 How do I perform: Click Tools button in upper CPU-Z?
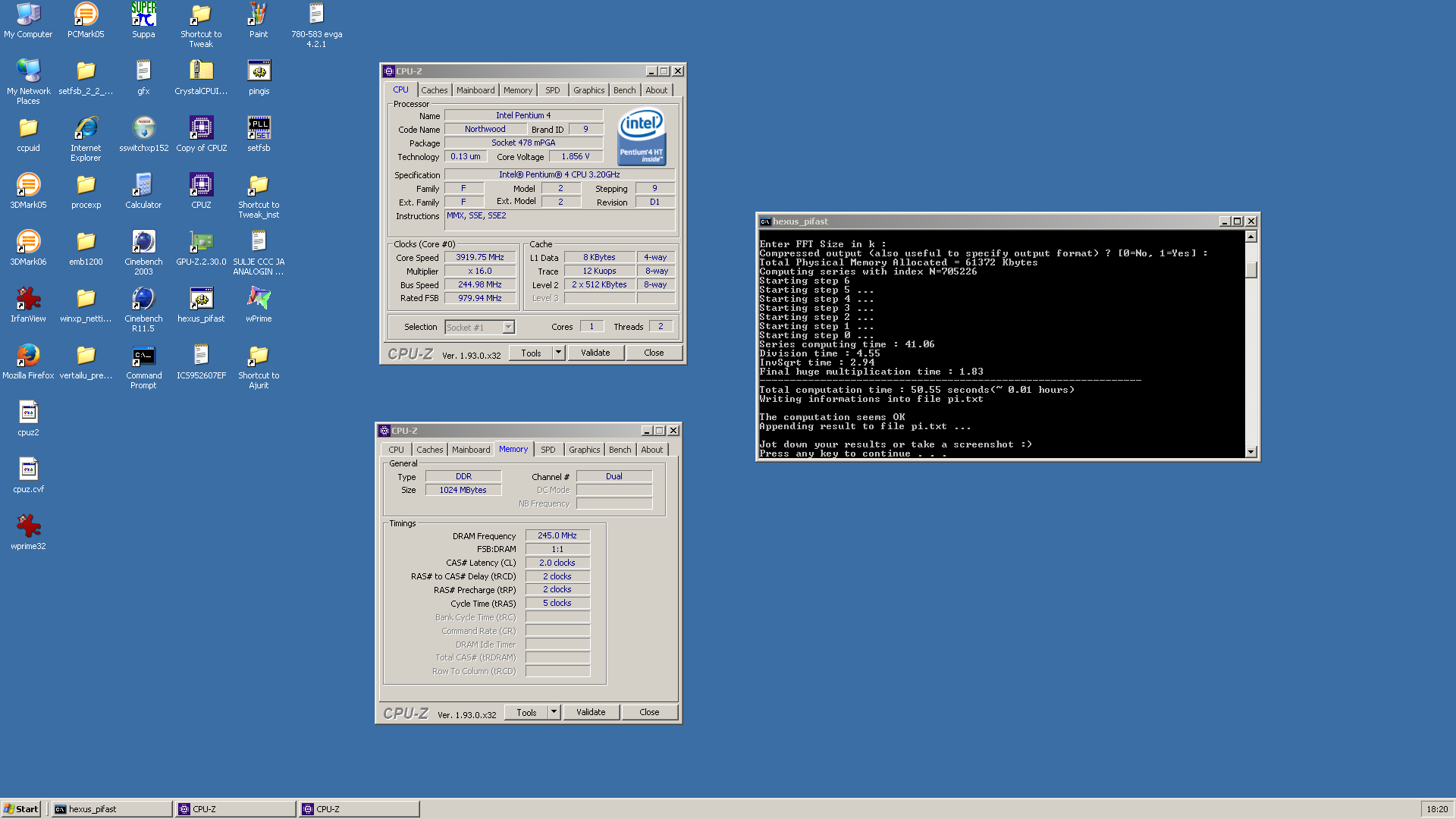click(x=531, y=353)
